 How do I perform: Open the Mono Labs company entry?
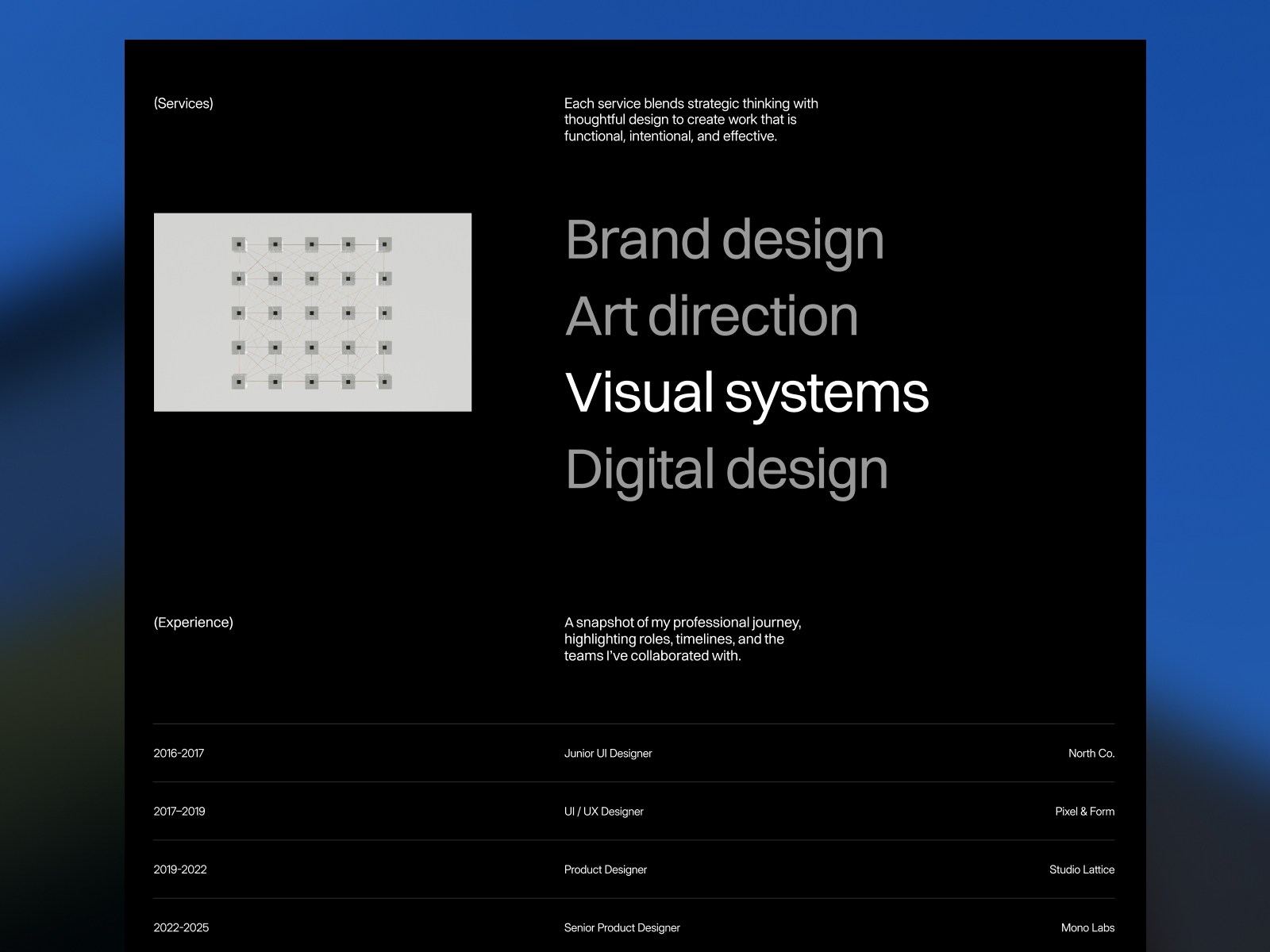point(1087,927)
